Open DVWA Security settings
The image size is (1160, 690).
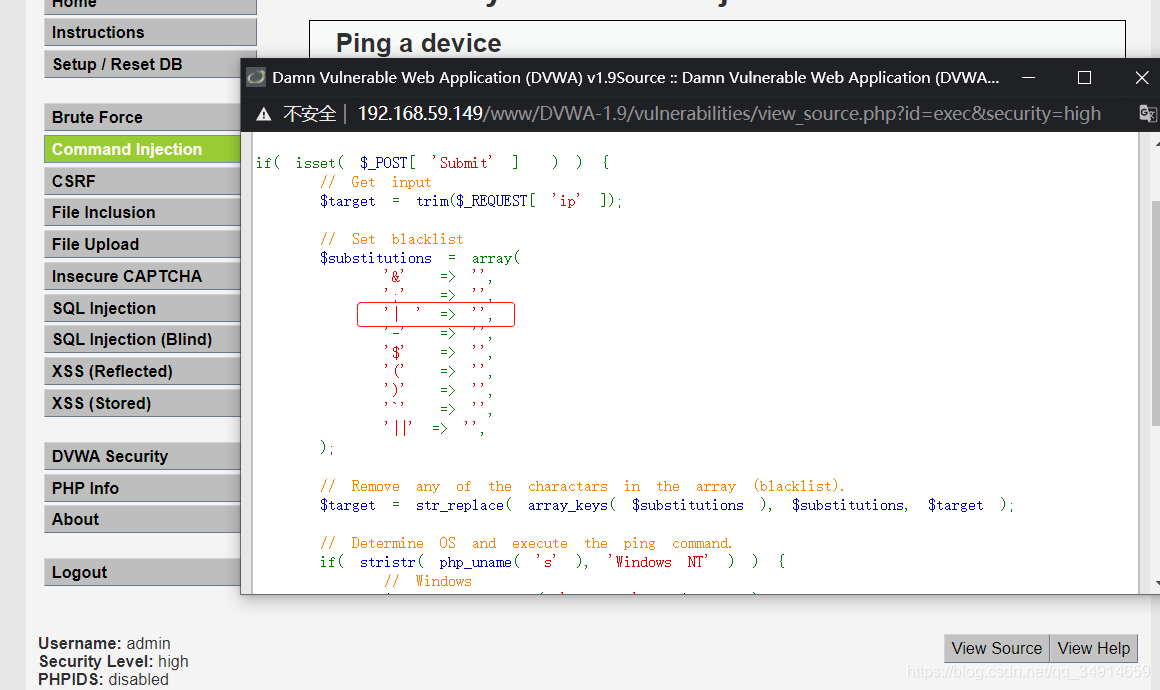pos(143,456)
